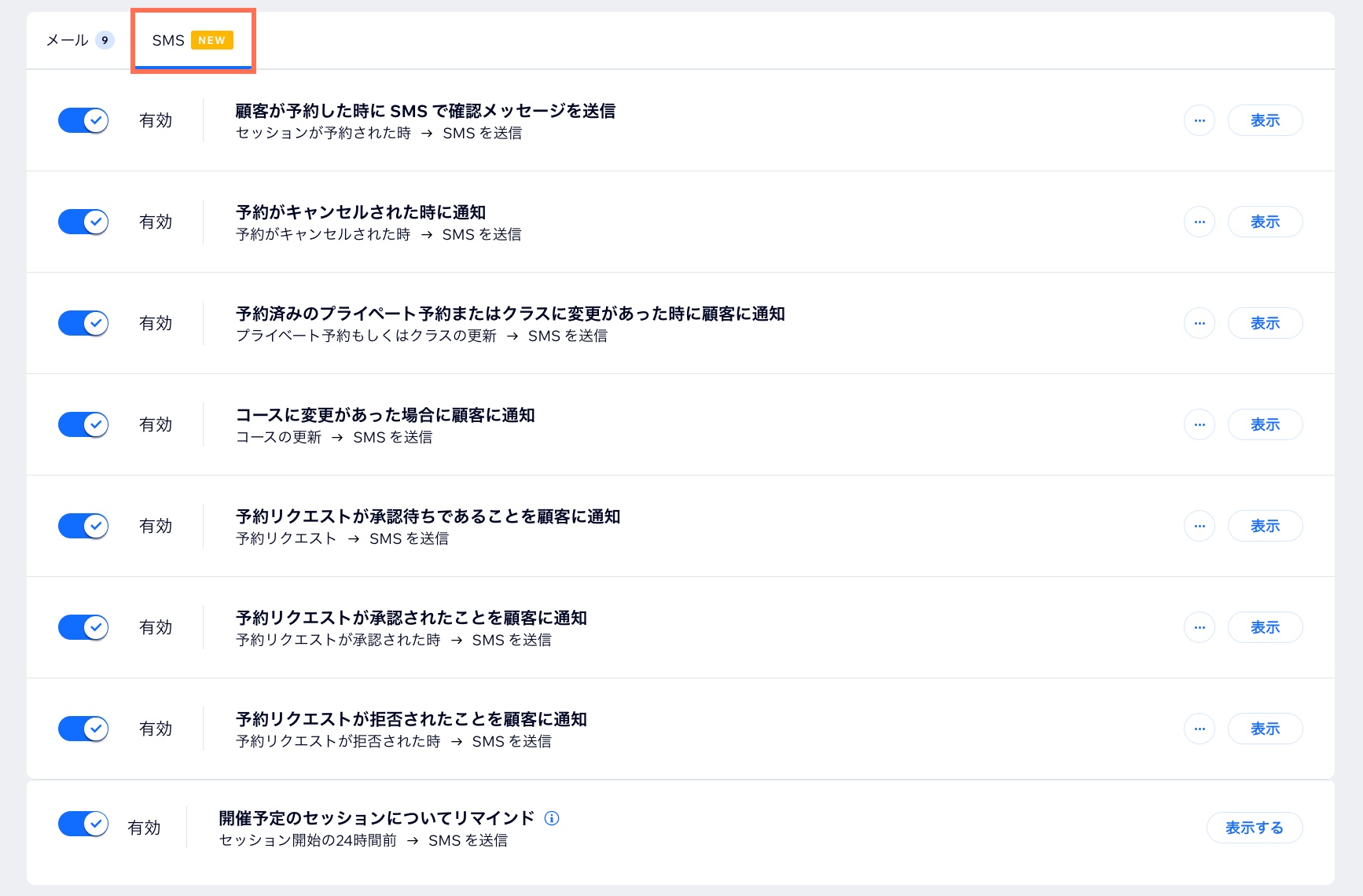This screenshot has width=1363, height=896.
Task: Disable 予約リクエストが承認されたことを顧客に通知
Action: click(x=83, y=627)
